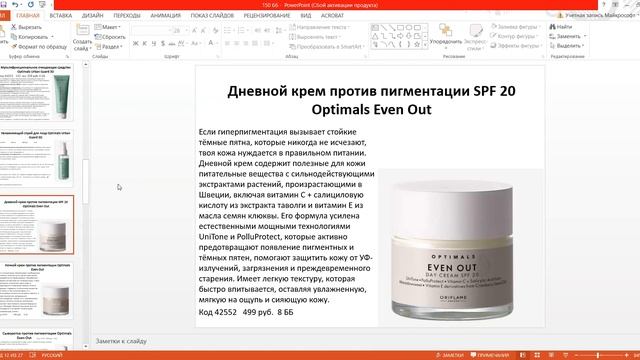Switch to the АНИМАЦИЯ (Animation) tab
Viewport: 640px width, 360px height.
click(x=166, y=16)
